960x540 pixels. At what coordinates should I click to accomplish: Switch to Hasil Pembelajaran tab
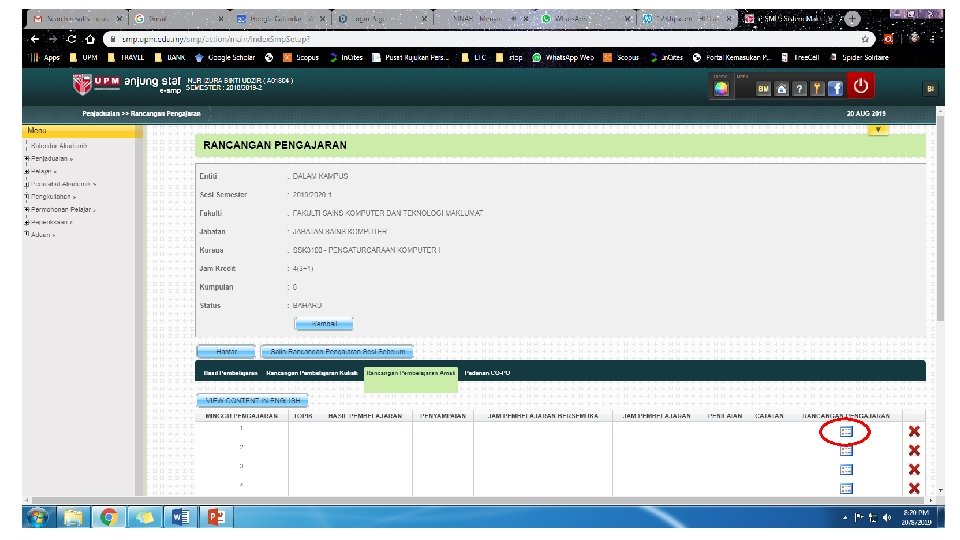(x=230, y=373)
